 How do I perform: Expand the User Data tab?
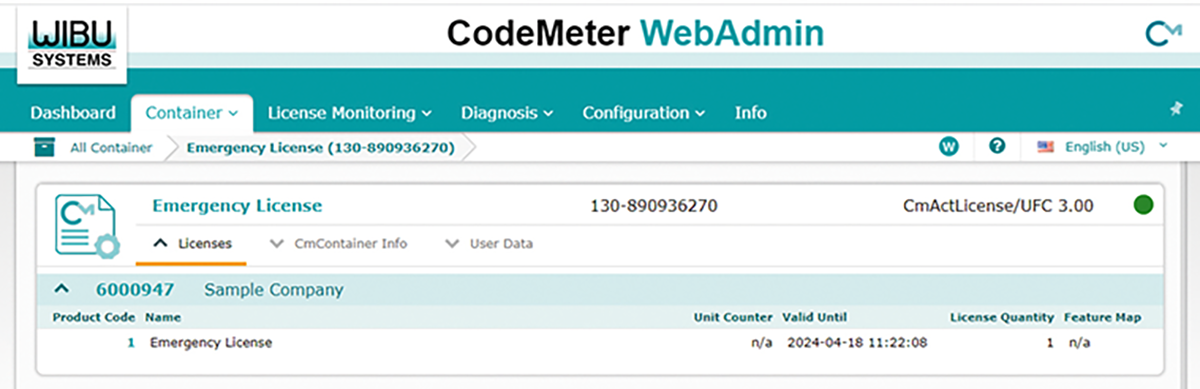click(x=489, y=243)
